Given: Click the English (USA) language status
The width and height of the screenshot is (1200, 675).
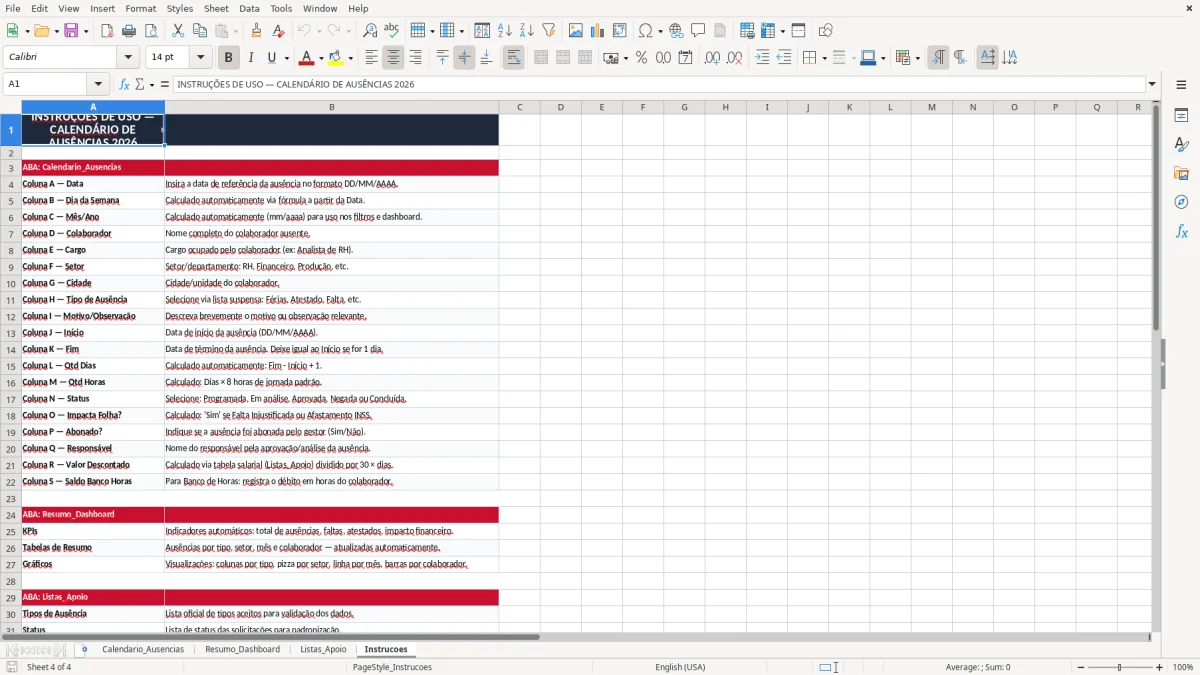Looking at the screenshot, I should click(x=680, y=667).
